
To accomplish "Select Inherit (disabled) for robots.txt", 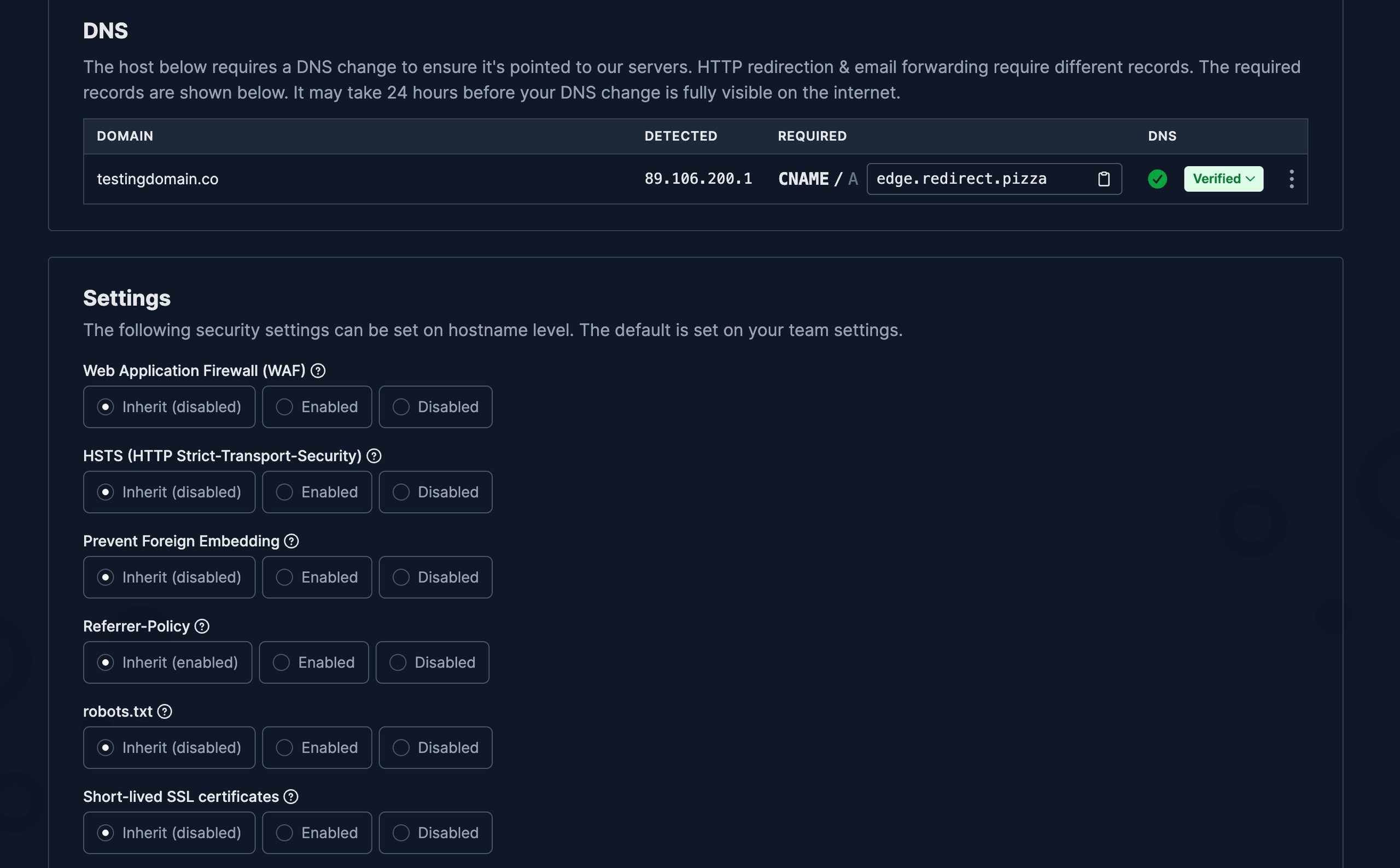I will pyautogui.click(x=169, y=748).
